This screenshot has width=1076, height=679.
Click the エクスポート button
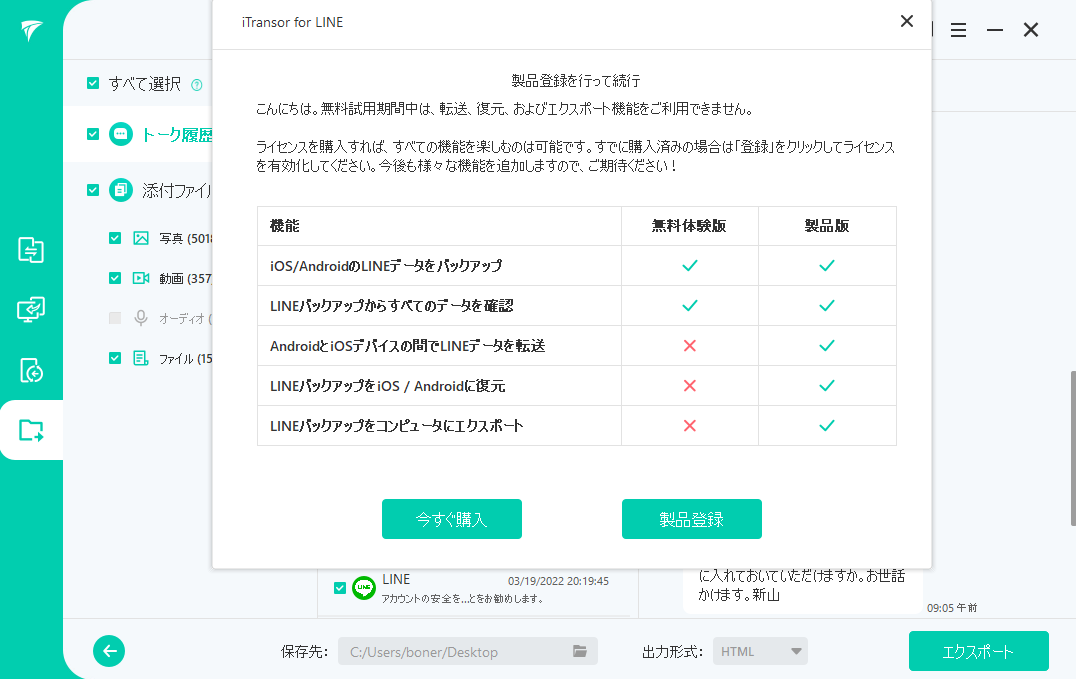point(979,651)
